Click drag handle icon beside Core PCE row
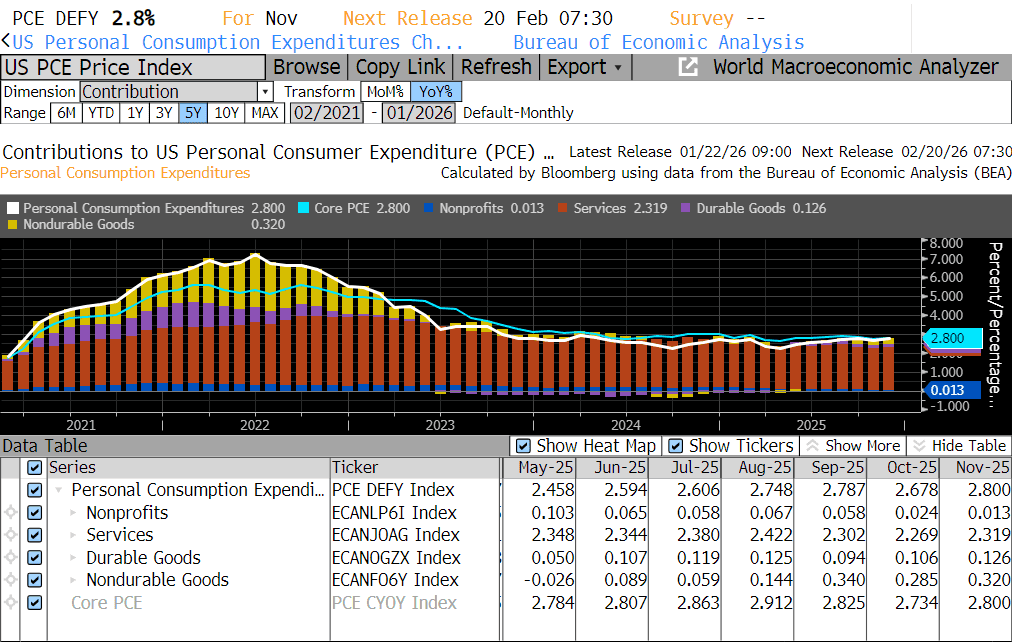1012x642 pixels. pyautogui.click(x=11, y=603)
